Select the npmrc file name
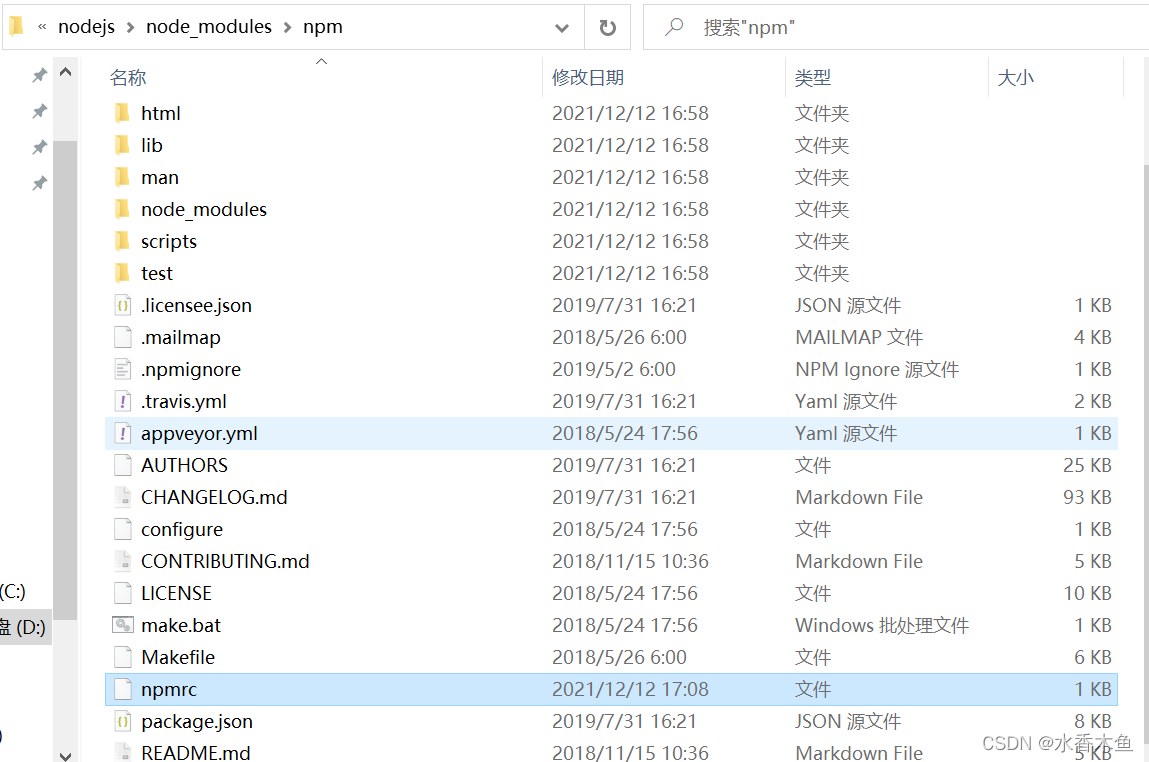 [x=169, y=689]
